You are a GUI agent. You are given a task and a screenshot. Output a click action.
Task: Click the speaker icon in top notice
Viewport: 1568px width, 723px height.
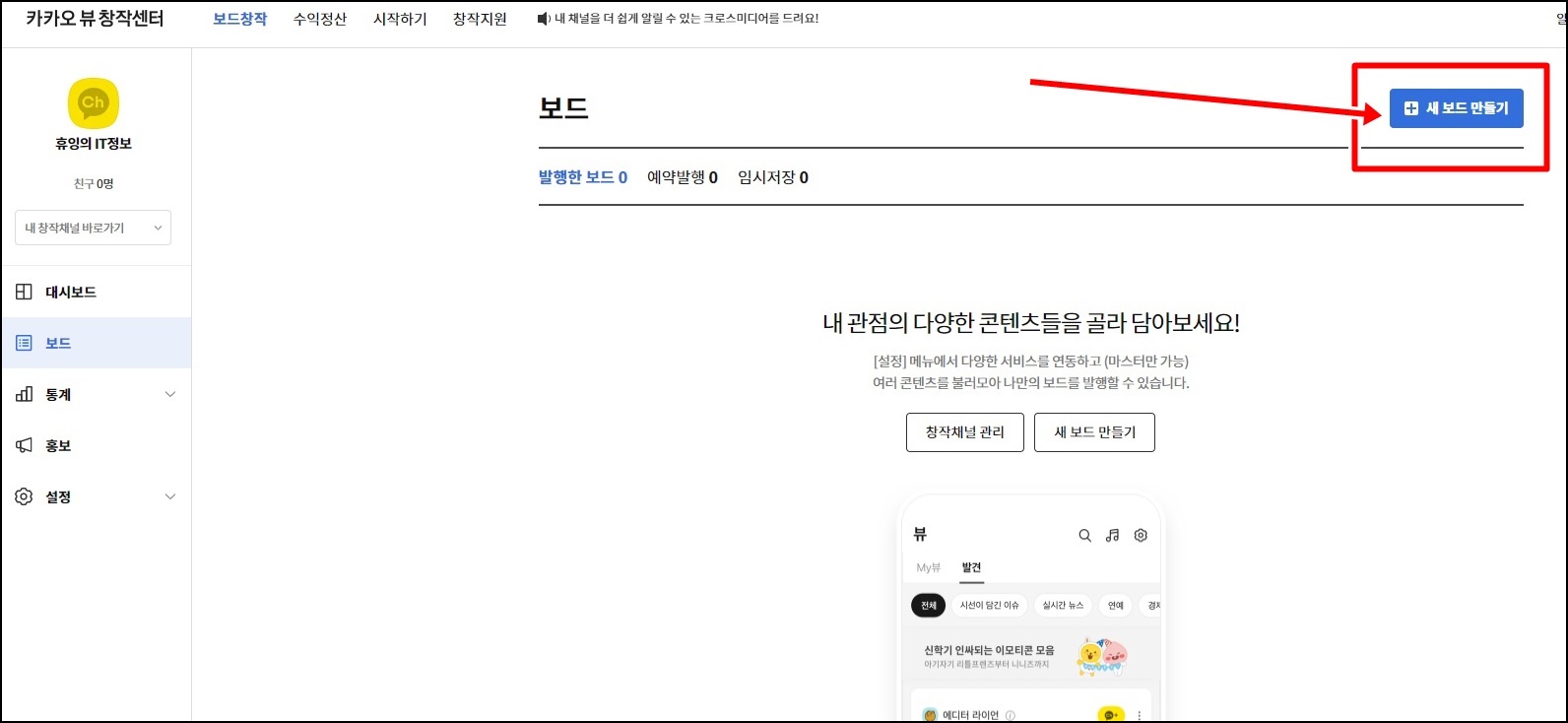pos(543,19)
